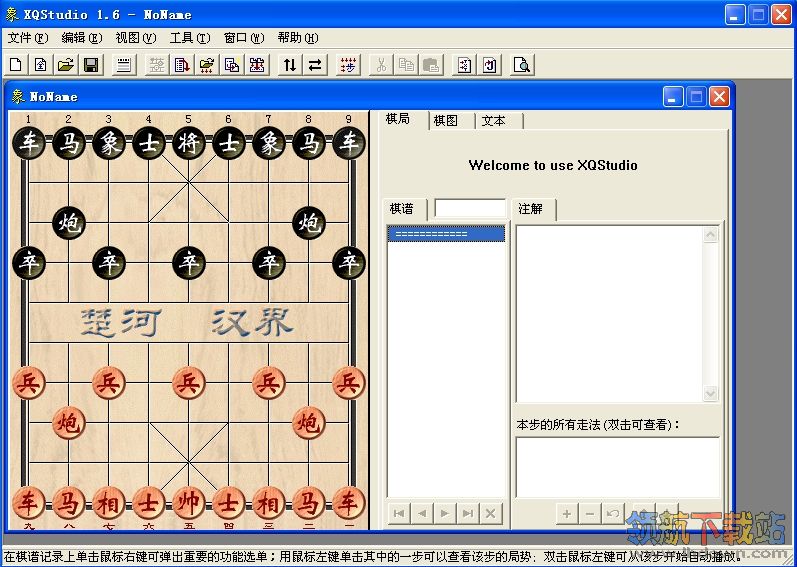
Task: Switch to the 棋局 tab
Action: 398,119
